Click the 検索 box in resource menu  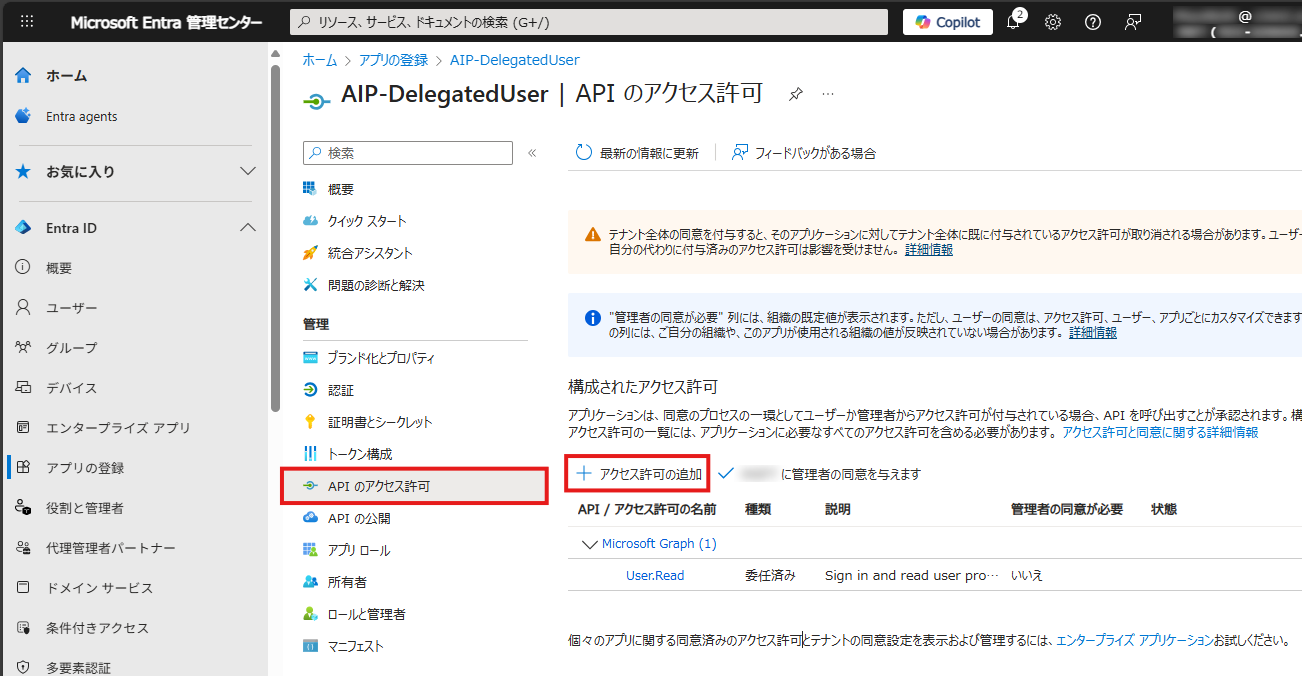[x=408, y=153]
